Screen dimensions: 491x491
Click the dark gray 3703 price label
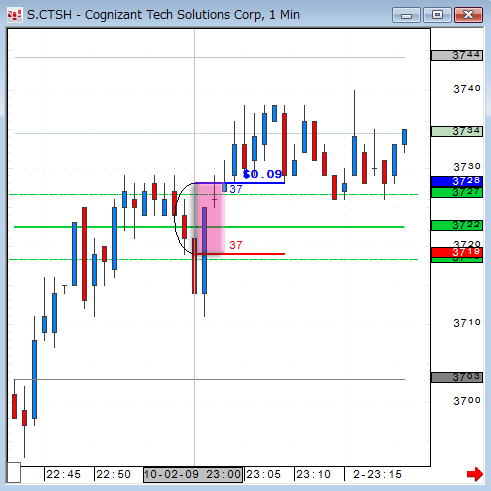tap(457, 377)
